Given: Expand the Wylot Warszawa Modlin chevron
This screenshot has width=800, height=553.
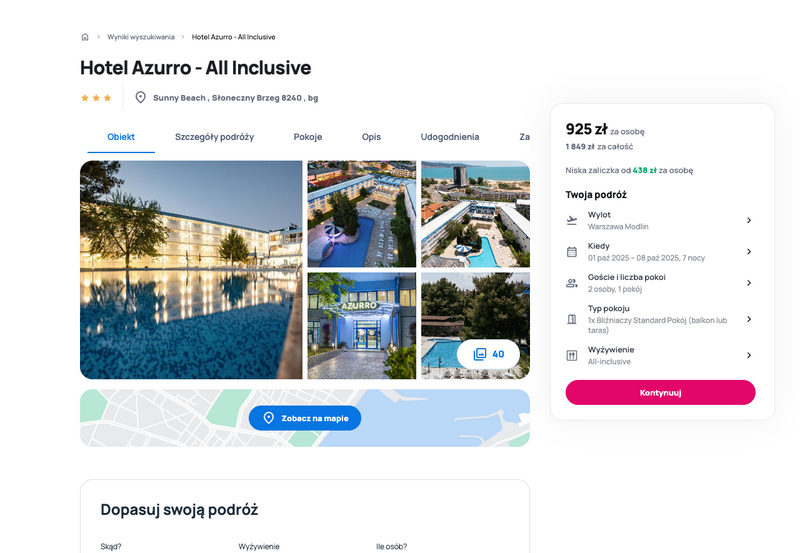Looking at the screenshot, I should 749,220.
